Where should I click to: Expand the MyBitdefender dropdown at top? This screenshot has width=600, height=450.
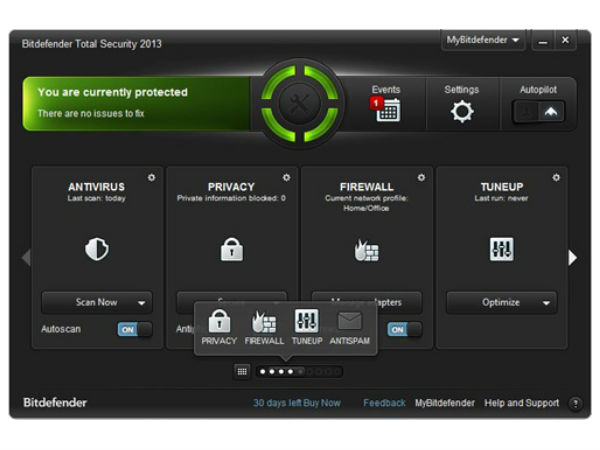(x=483, y=40)
